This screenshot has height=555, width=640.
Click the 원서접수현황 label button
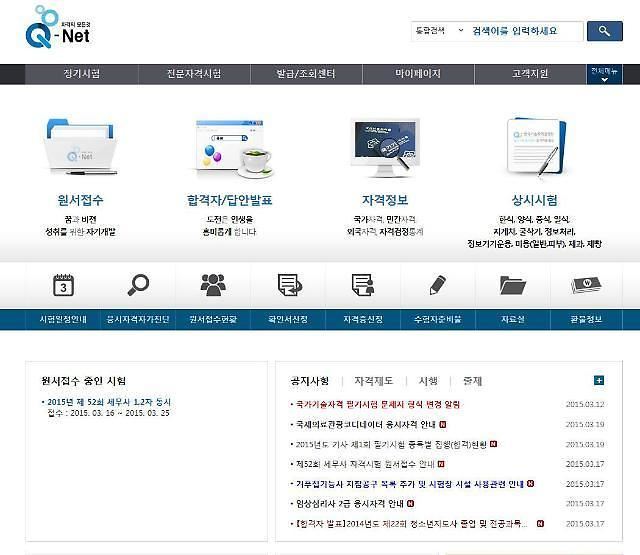pos(213,320)
